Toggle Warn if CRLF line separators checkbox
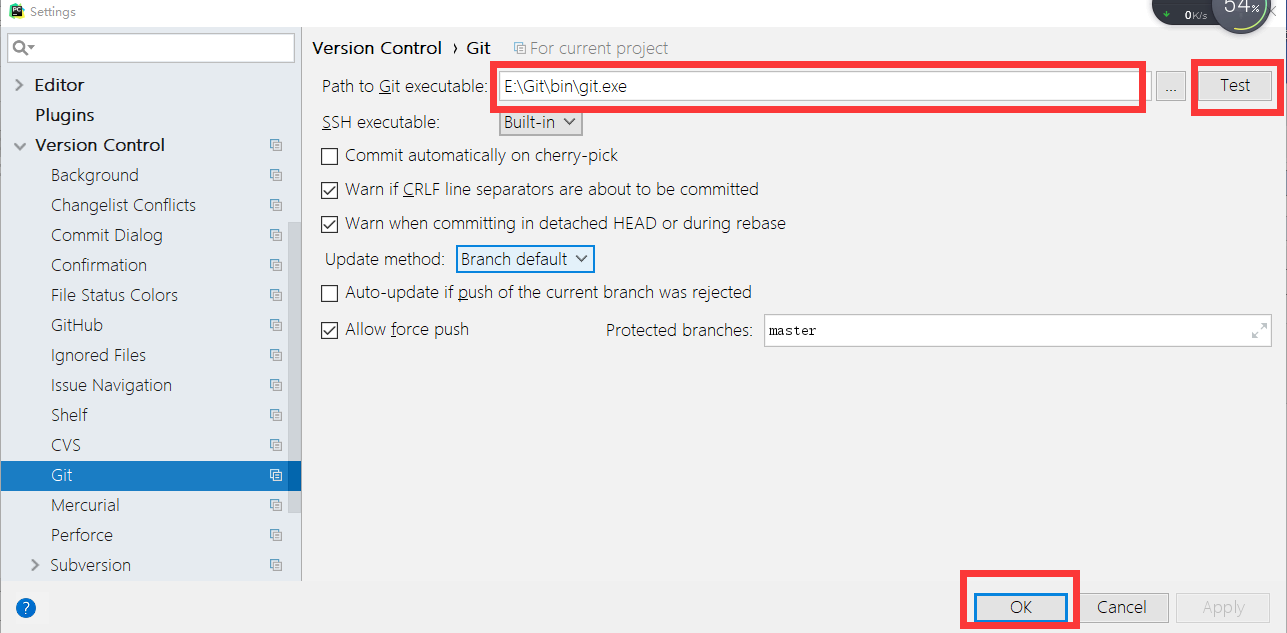This screenshot has width=1287, height=633. coord(329,190)
